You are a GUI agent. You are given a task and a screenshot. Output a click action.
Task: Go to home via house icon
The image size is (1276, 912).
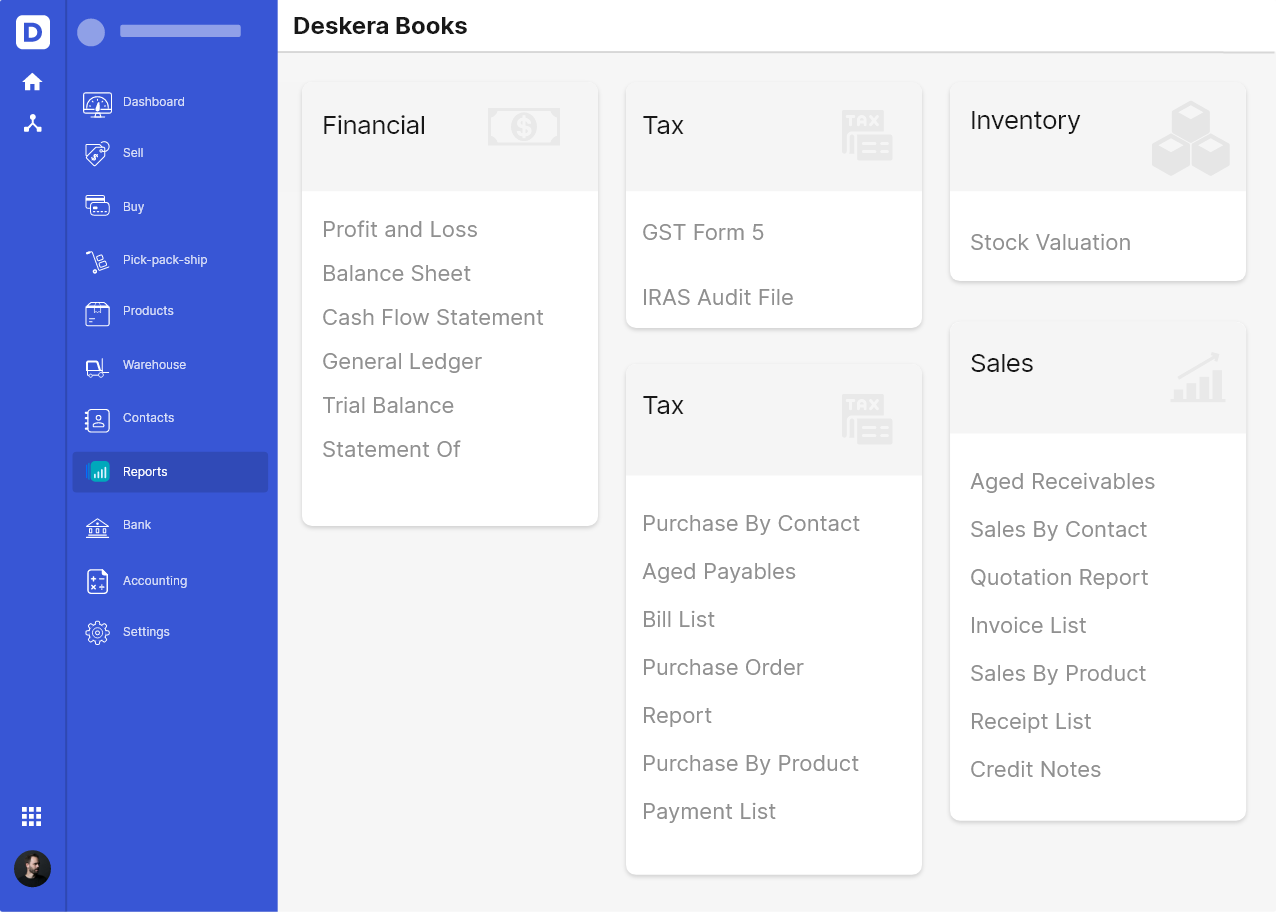(x=33, y=82)
